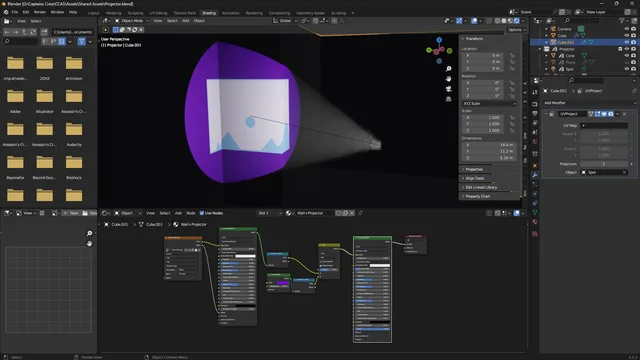Select rendered viewport shading mode
This screenshot has width=640, height=360.
click(x=517, y=21)
